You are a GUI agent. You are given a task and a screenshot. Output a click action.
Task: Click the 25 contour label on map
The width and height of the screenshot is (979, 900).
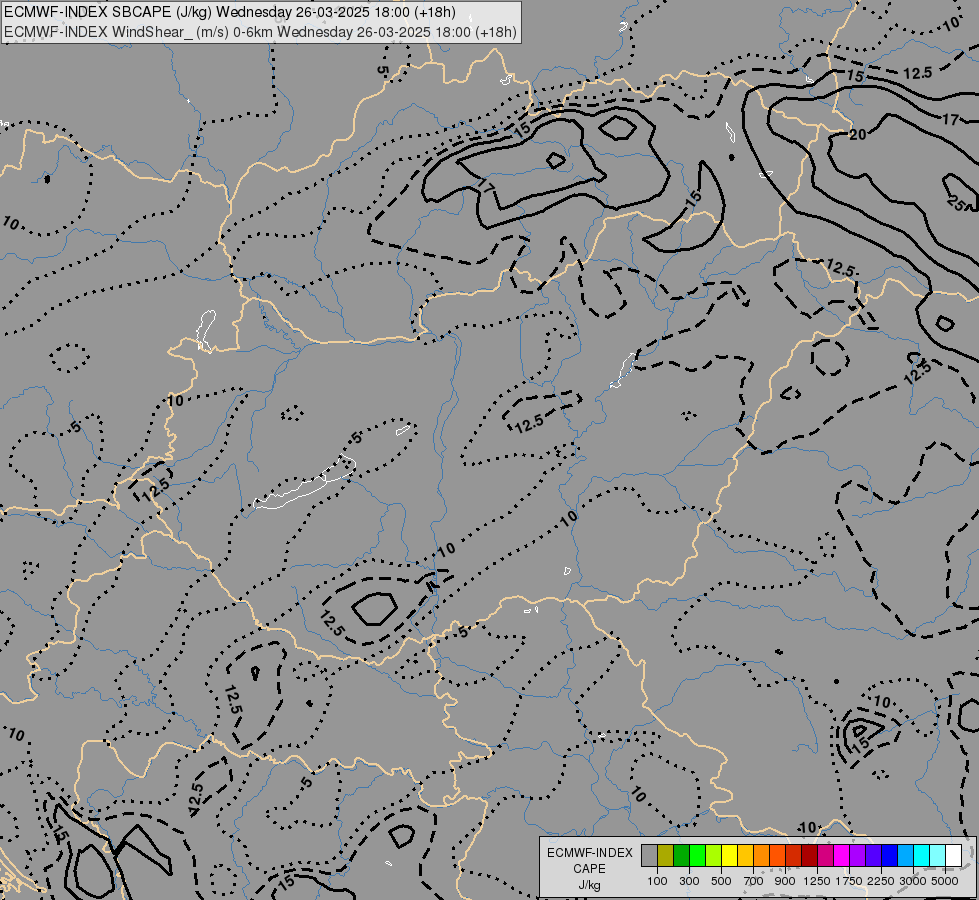click(x=955, y=203)
